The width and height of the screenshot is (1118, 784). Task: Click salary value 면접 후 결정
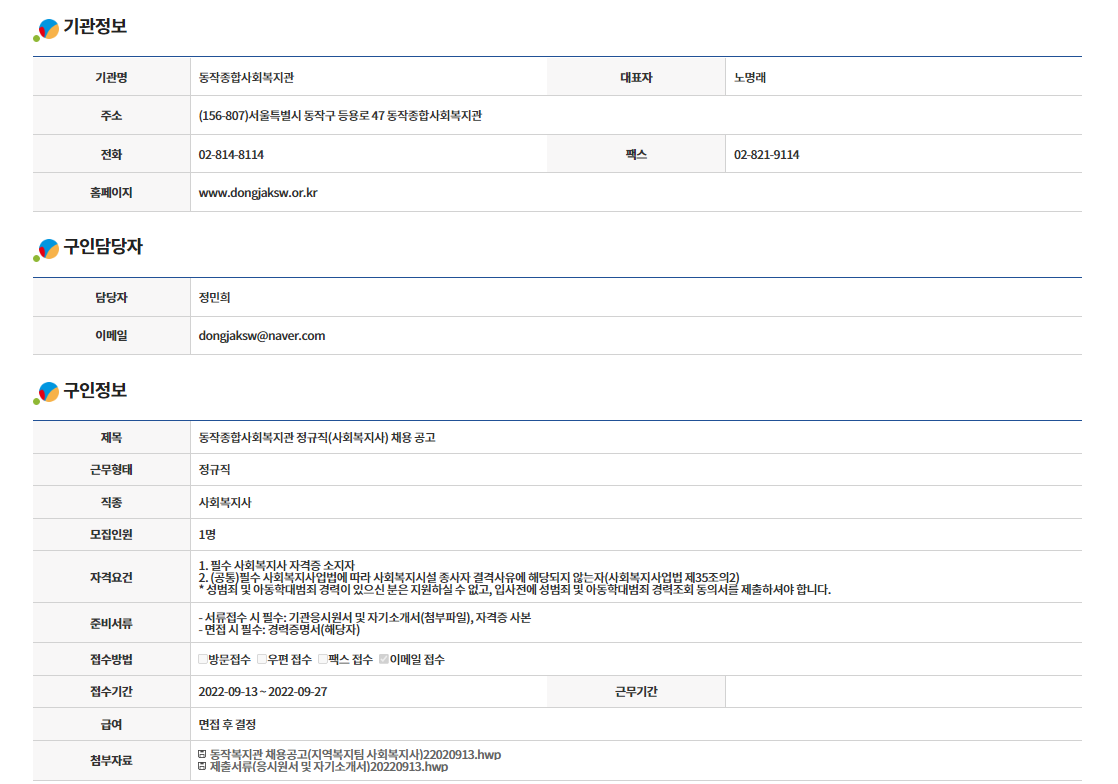227,725
